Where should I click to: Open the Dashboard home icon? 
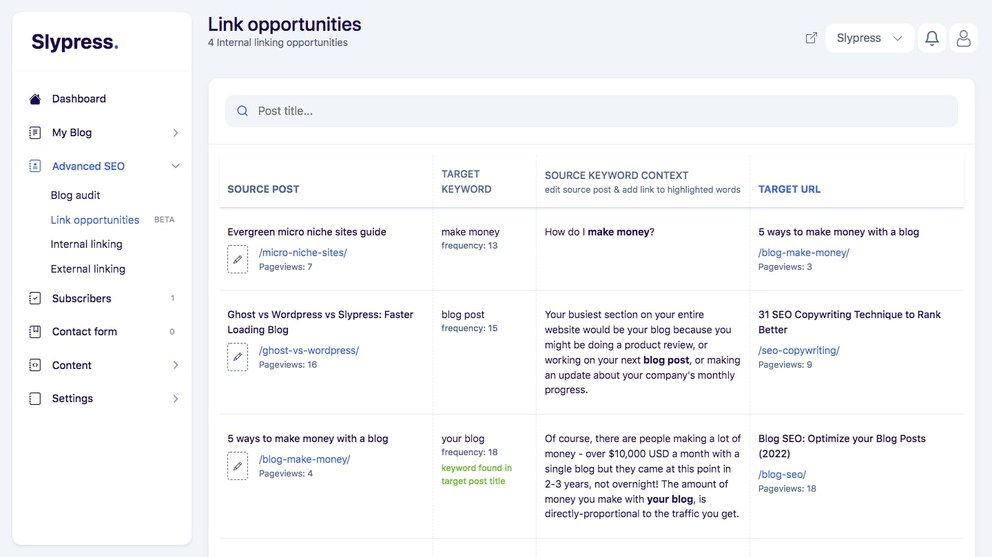point(35,99)
